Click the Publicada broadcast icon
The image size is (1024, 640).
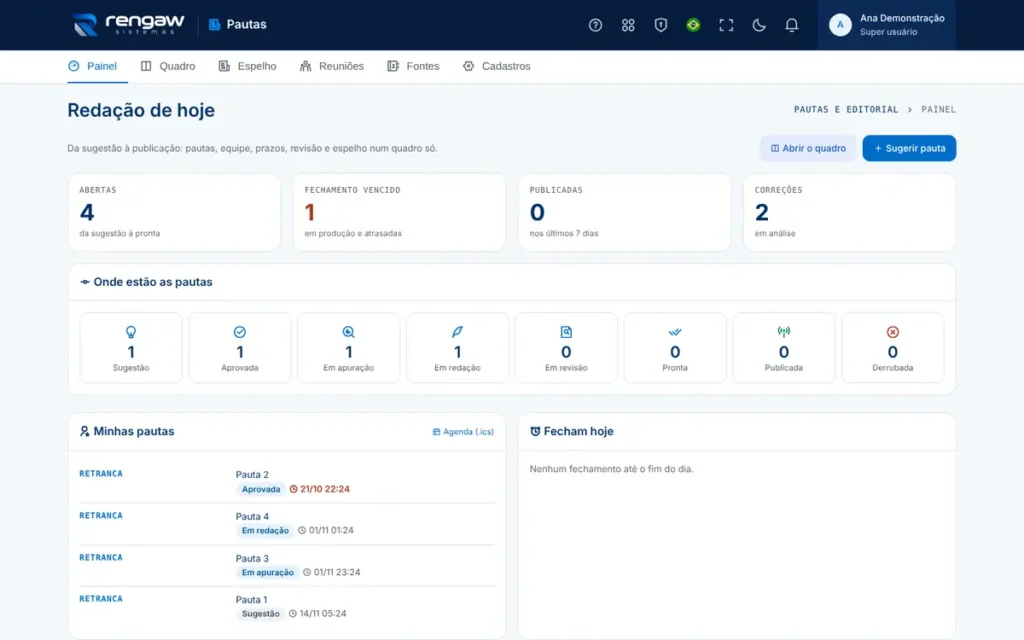[784, 332]
